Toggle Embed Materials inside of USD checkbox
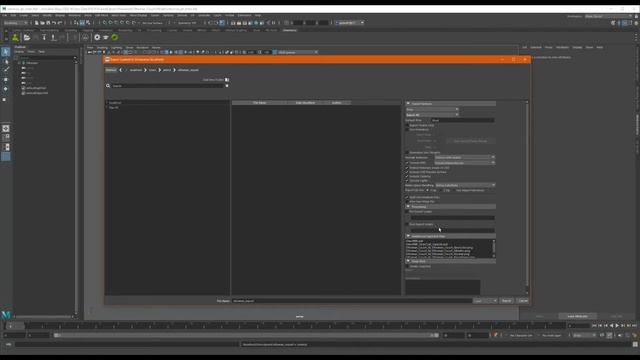 [407, 168]
